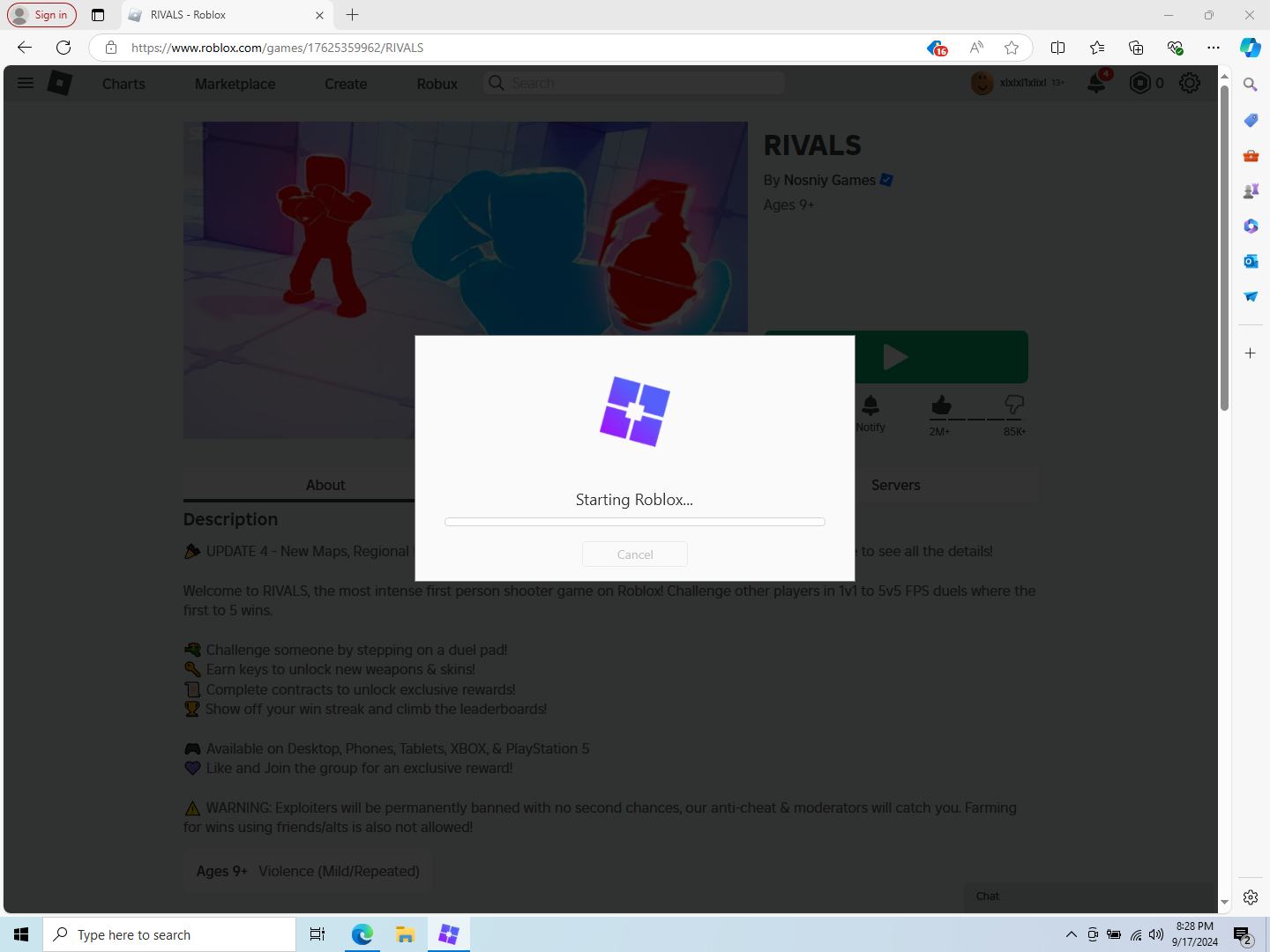Open Edge sidebar Shopping tag
Screen dimensions: 1270x952
(x=1251, y=120)
